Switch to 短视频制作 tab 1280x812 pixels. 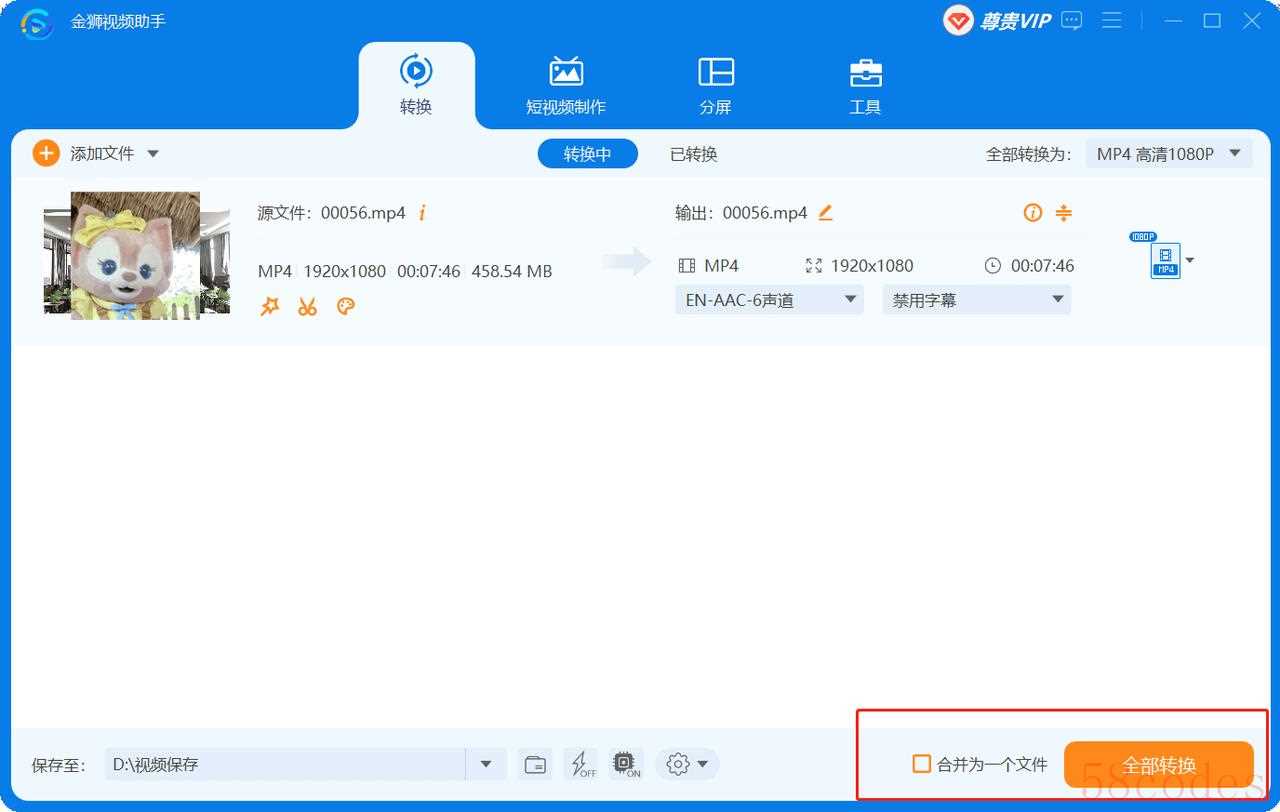coord(566,86)
